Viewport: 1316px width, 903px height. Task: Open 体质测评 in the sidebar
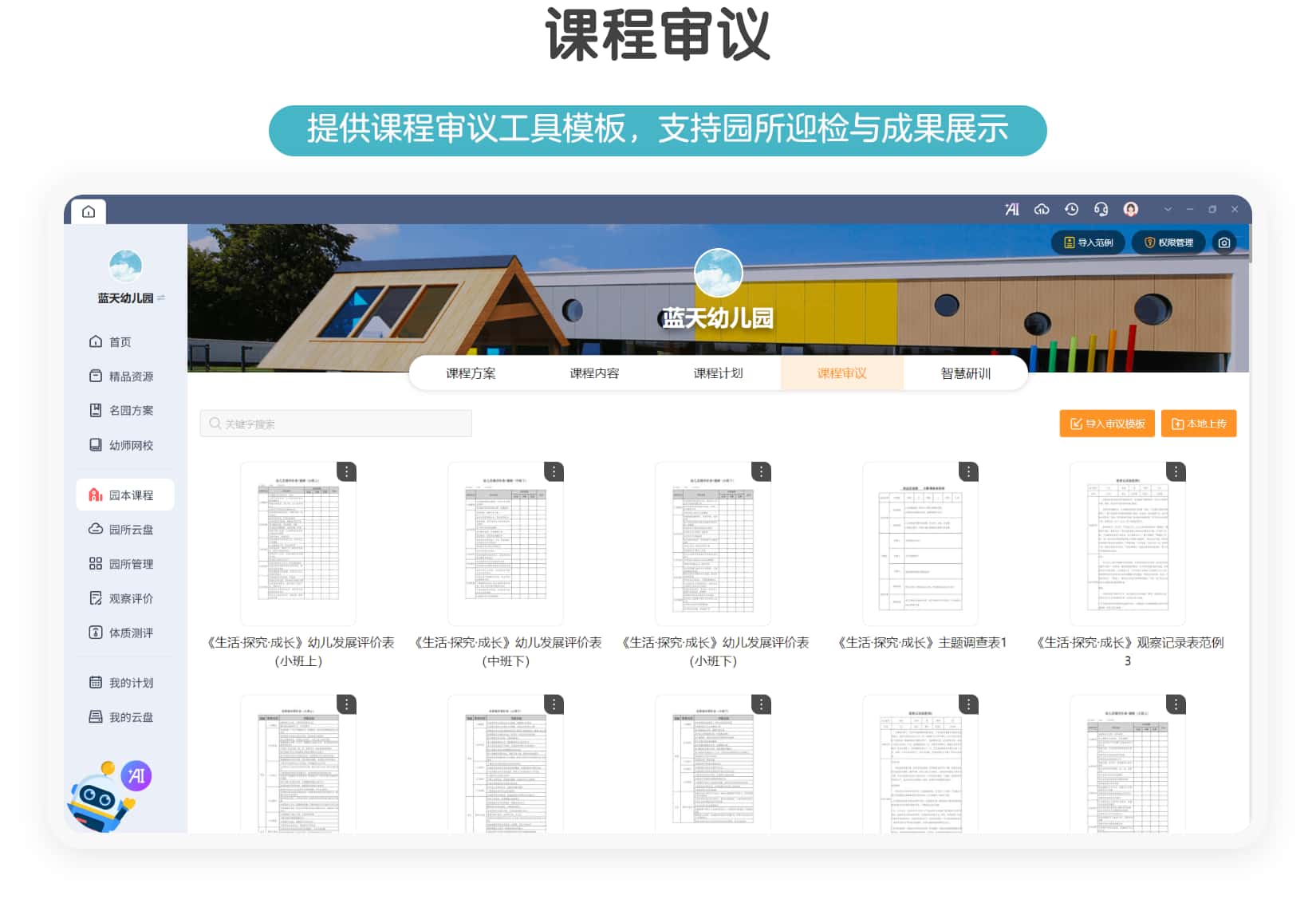coord(128,632)
